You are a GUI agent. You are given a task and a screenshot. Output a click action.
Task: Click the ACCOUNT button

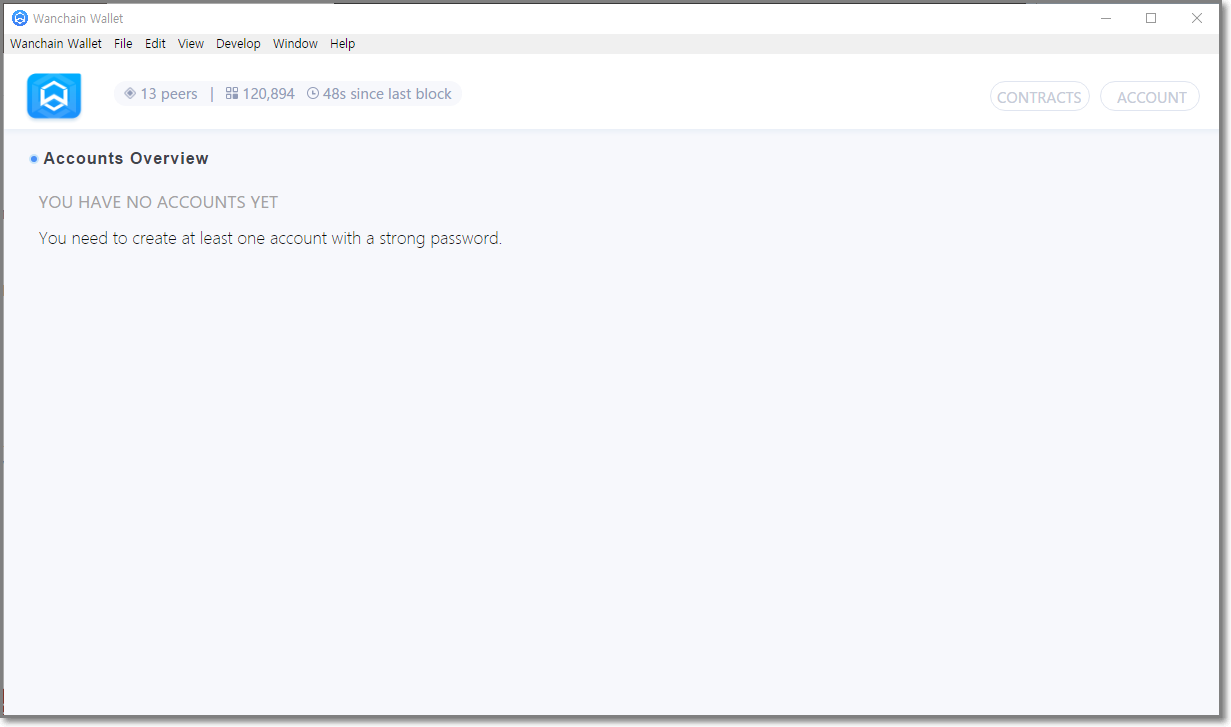(x=1151, y=97)
